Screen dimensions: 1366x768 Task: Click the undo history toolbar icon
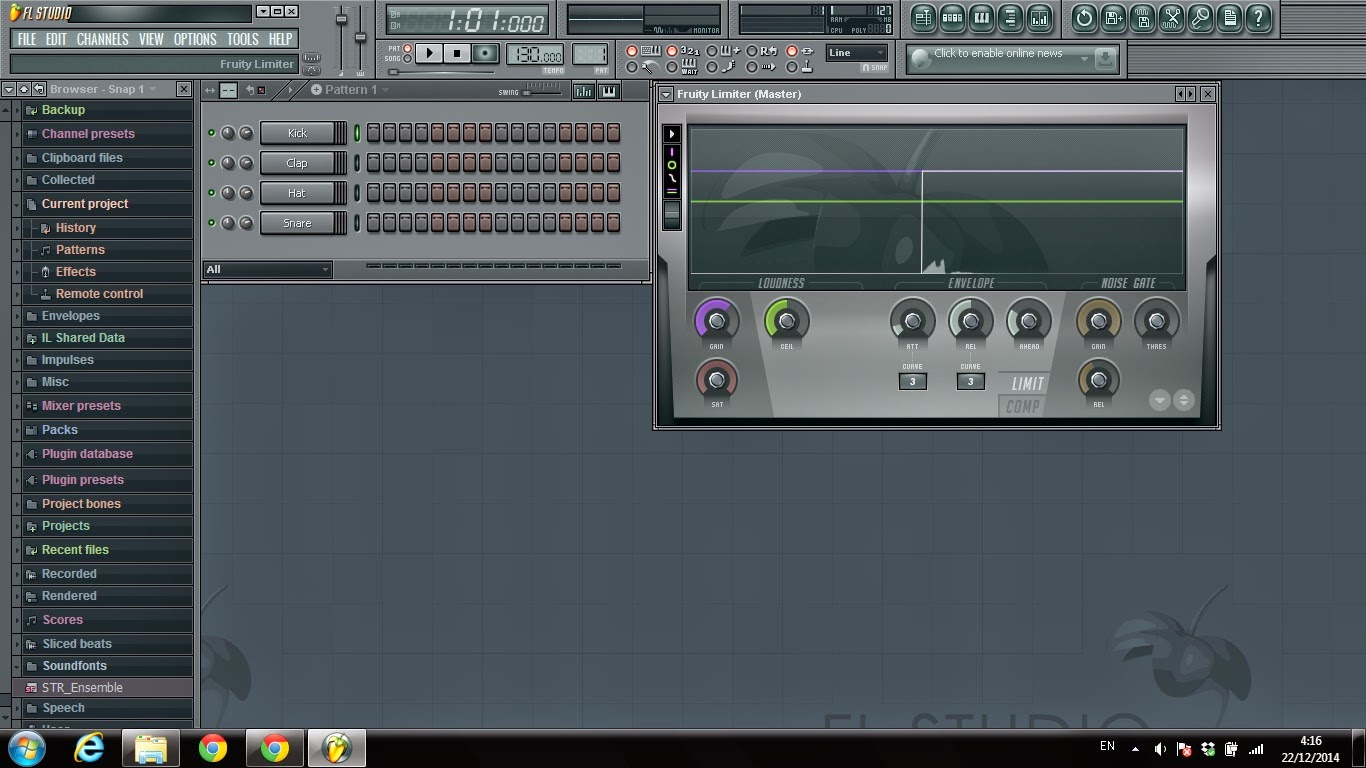[1084, 18]
